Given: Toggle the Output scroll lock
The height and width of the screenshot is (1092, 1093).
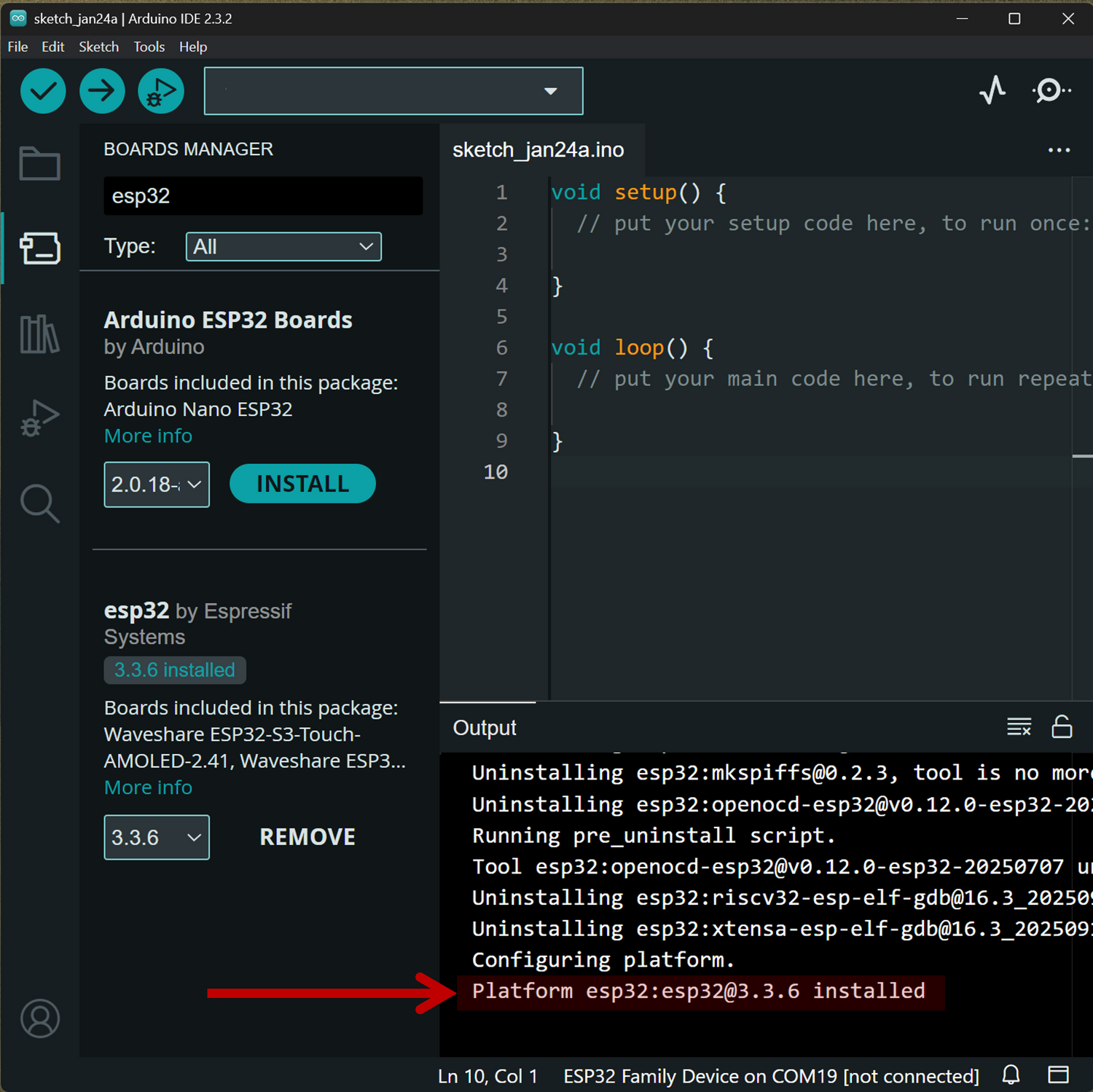Looking at the screenshot, I should point(1062,727).
